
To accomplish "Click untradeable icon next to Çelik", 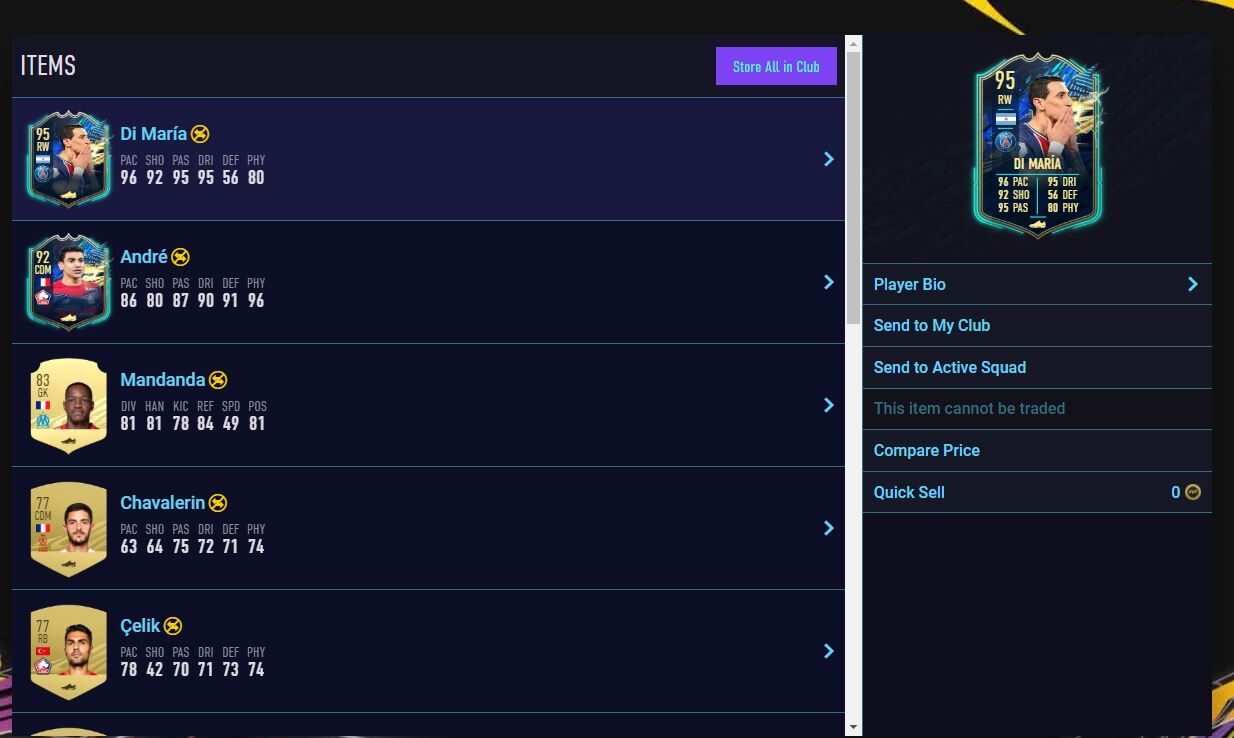I will click(x=173, y=626).
